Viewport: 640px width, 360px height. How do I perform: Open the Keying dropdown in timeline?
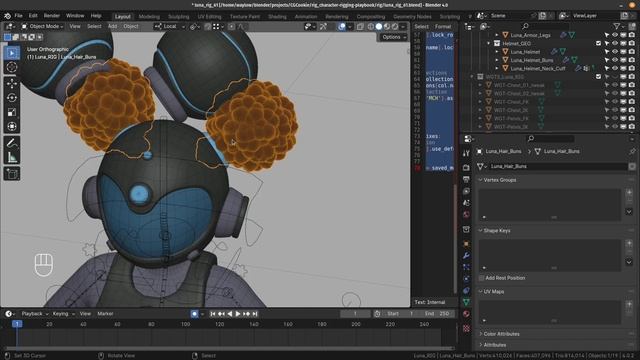click(63, 314)
